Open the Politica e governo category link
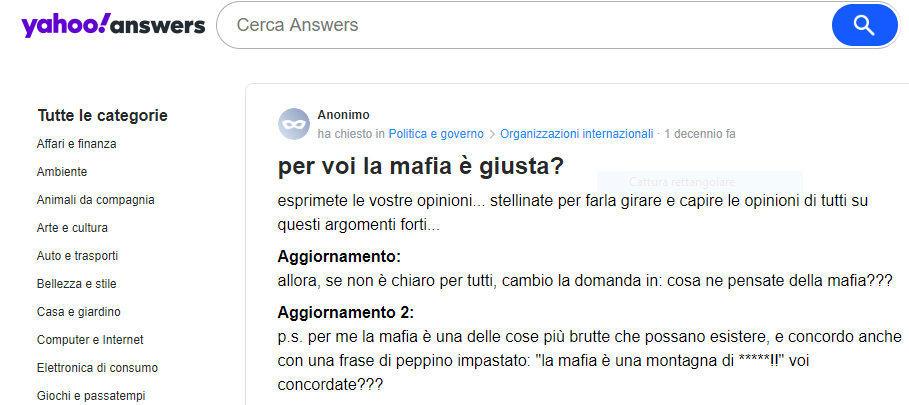The image size is (909, 405). coord(436,134)
